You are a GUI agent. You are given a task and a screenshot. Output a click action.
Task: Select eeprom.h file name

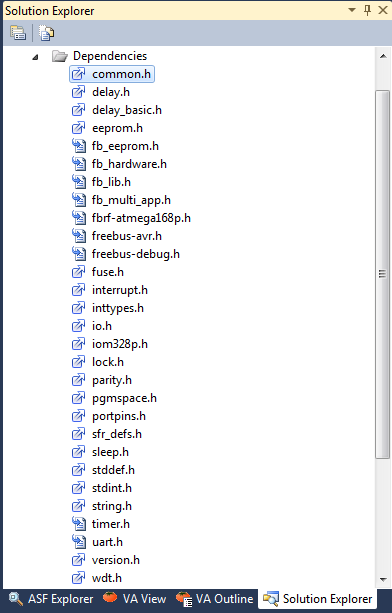coord(117,128)
